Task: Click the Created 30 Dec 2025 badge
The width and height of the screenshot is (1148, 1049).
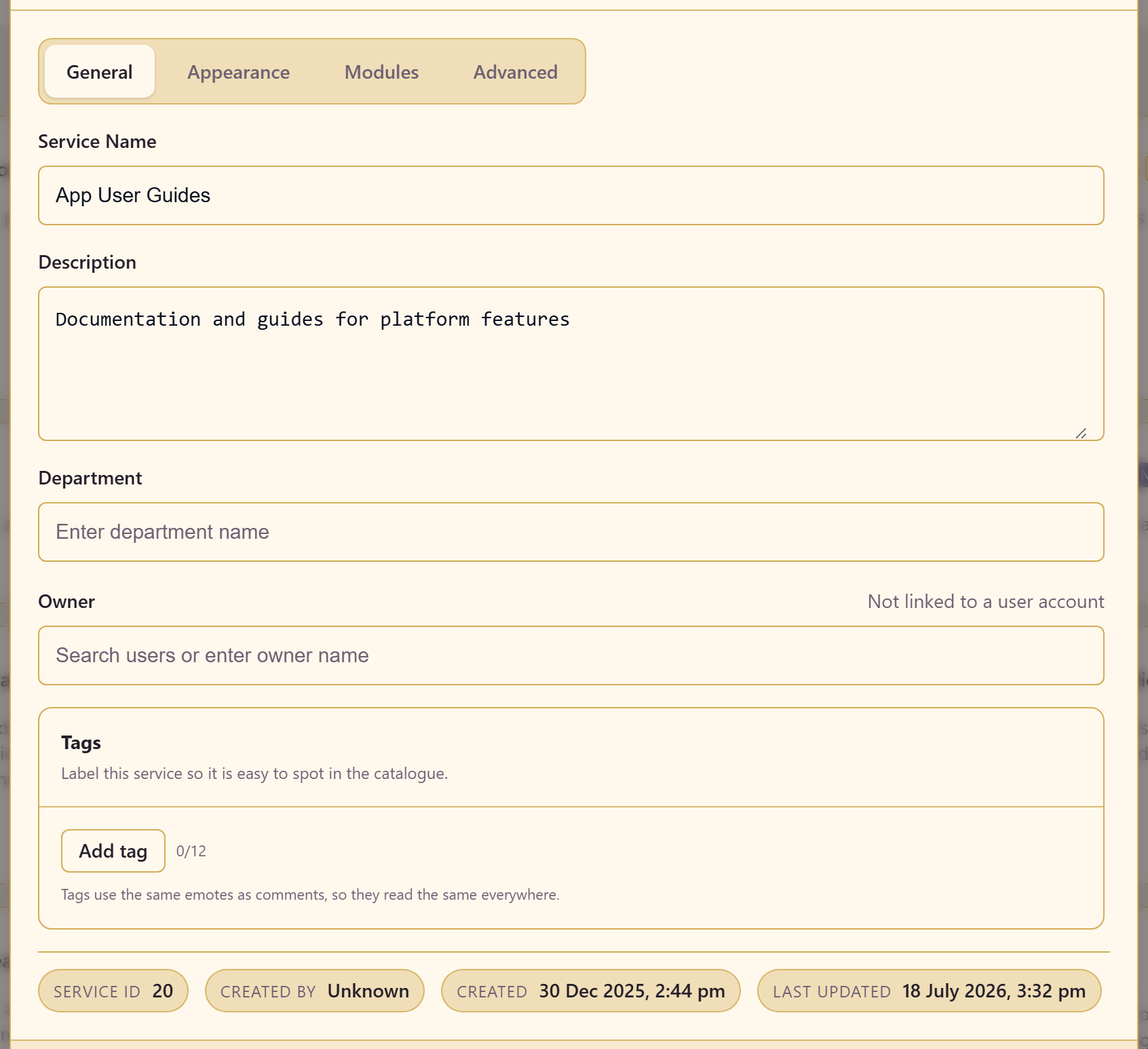Action: [591, 991]
